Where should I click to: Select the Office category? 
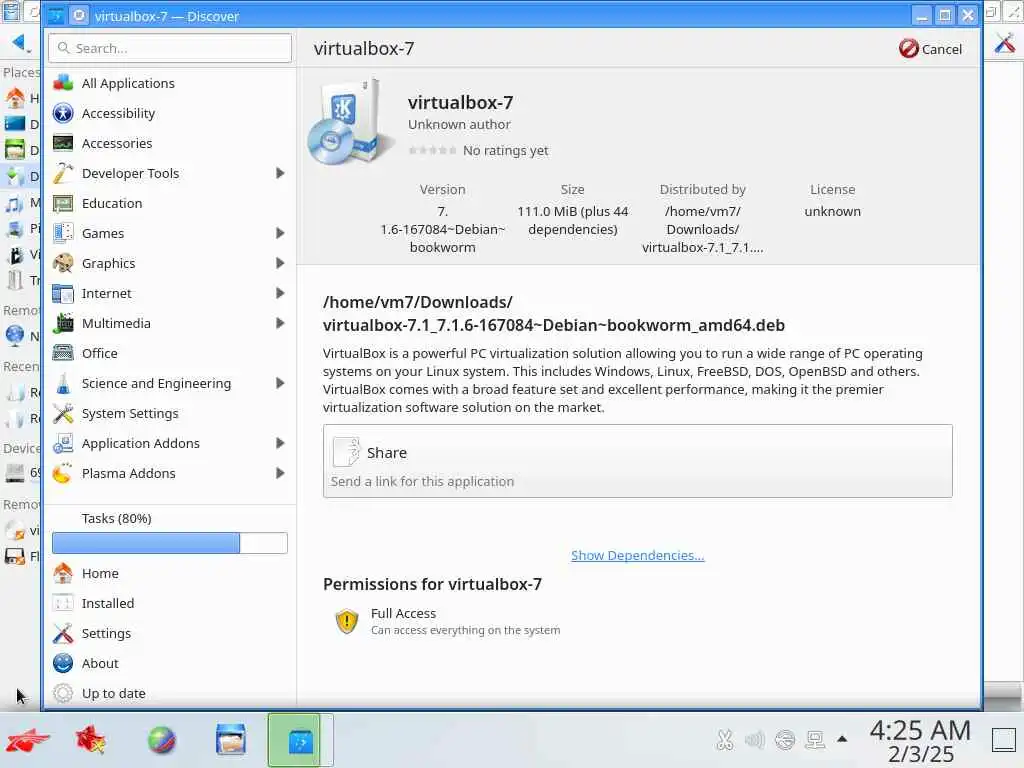(170, 353)
